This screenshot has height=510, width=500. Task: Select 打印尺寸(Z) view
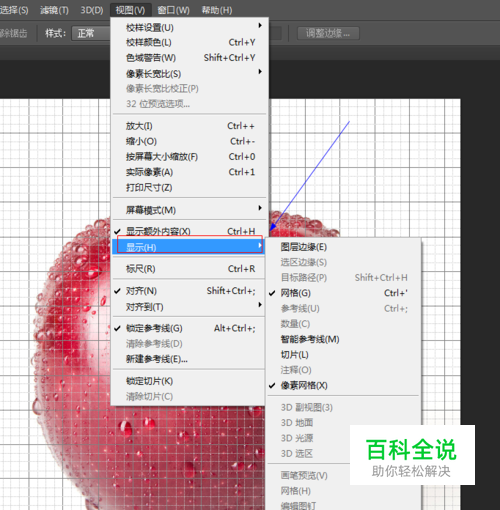click(189, 187)
